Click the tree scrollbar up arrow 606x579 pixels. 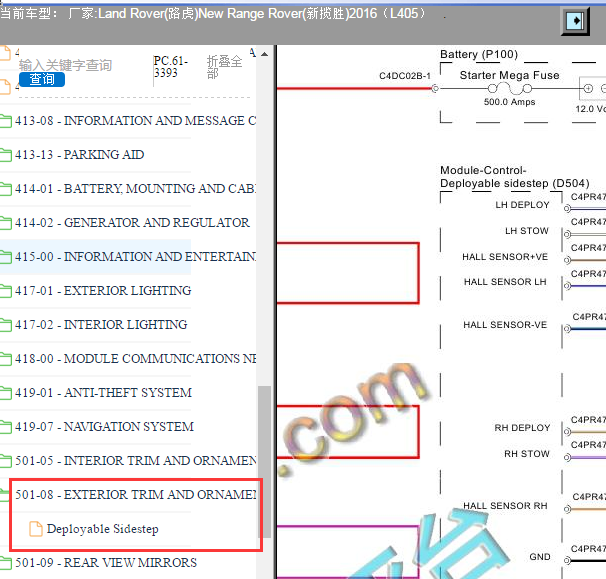(x=264, y=54)
